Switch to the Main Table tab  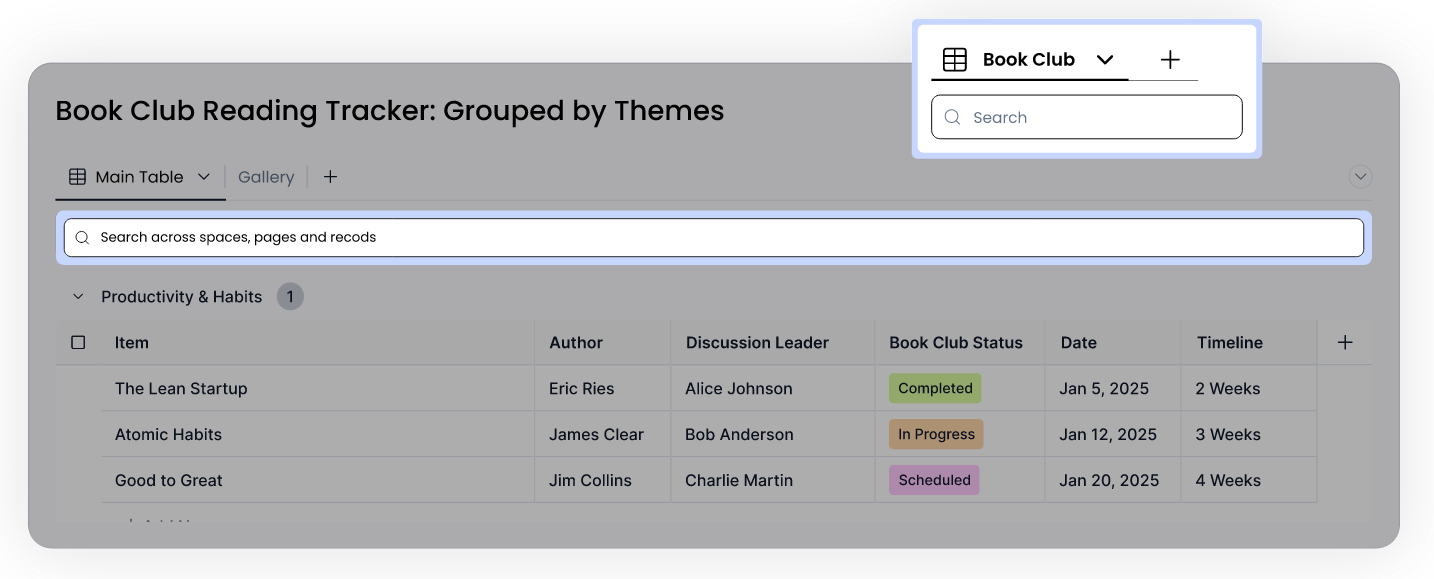pyautogui.click(x=140, y=177)
